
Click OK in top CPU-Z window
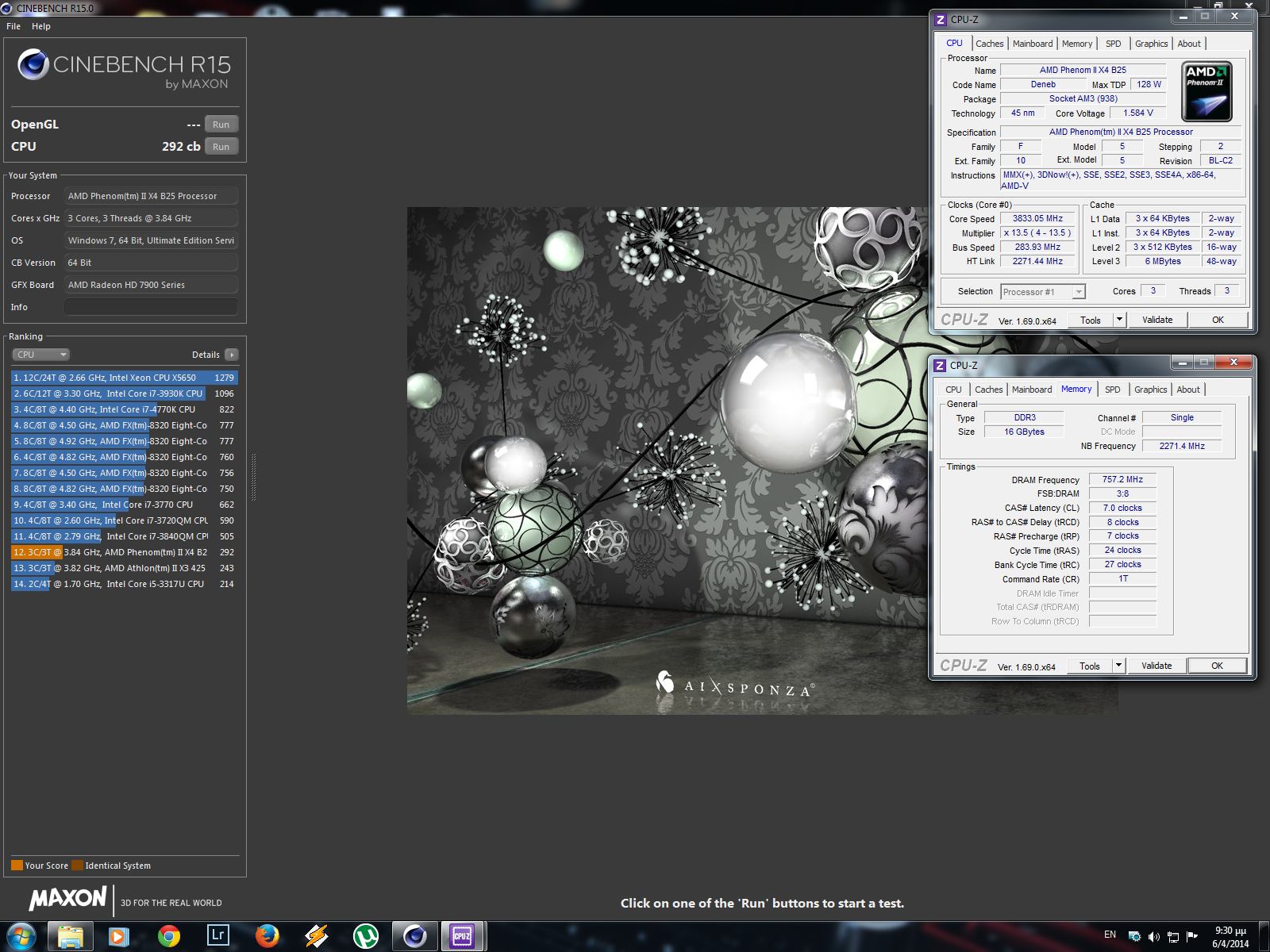1218,320
